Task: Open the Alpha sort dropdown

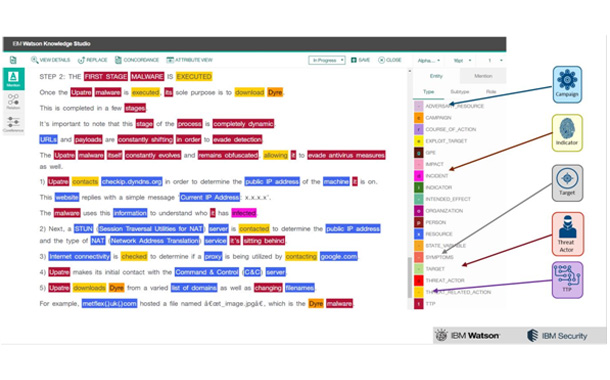Action: pos(428,60)
